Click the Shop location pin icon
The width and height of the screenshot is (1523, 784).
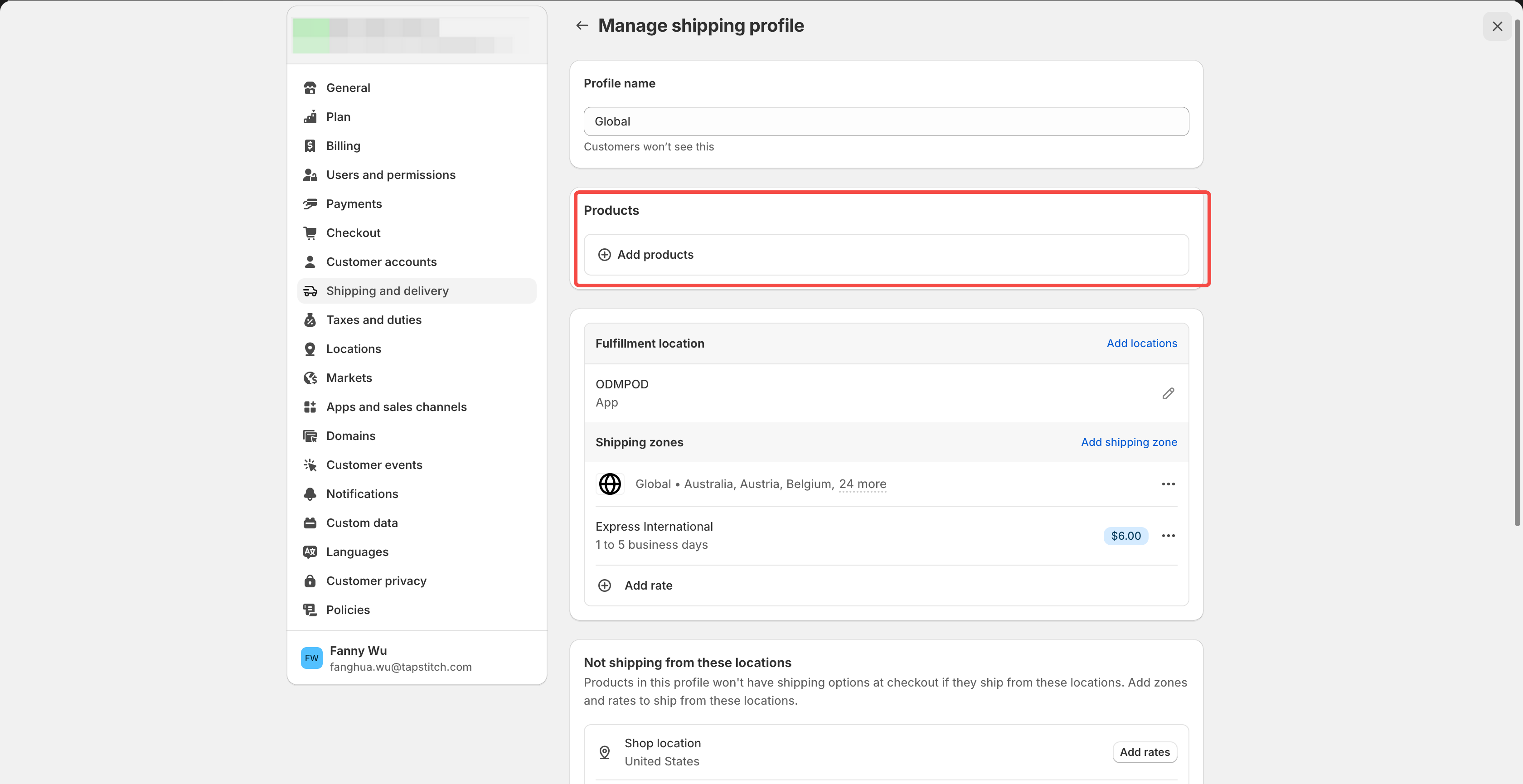click(x=604, y=752)
